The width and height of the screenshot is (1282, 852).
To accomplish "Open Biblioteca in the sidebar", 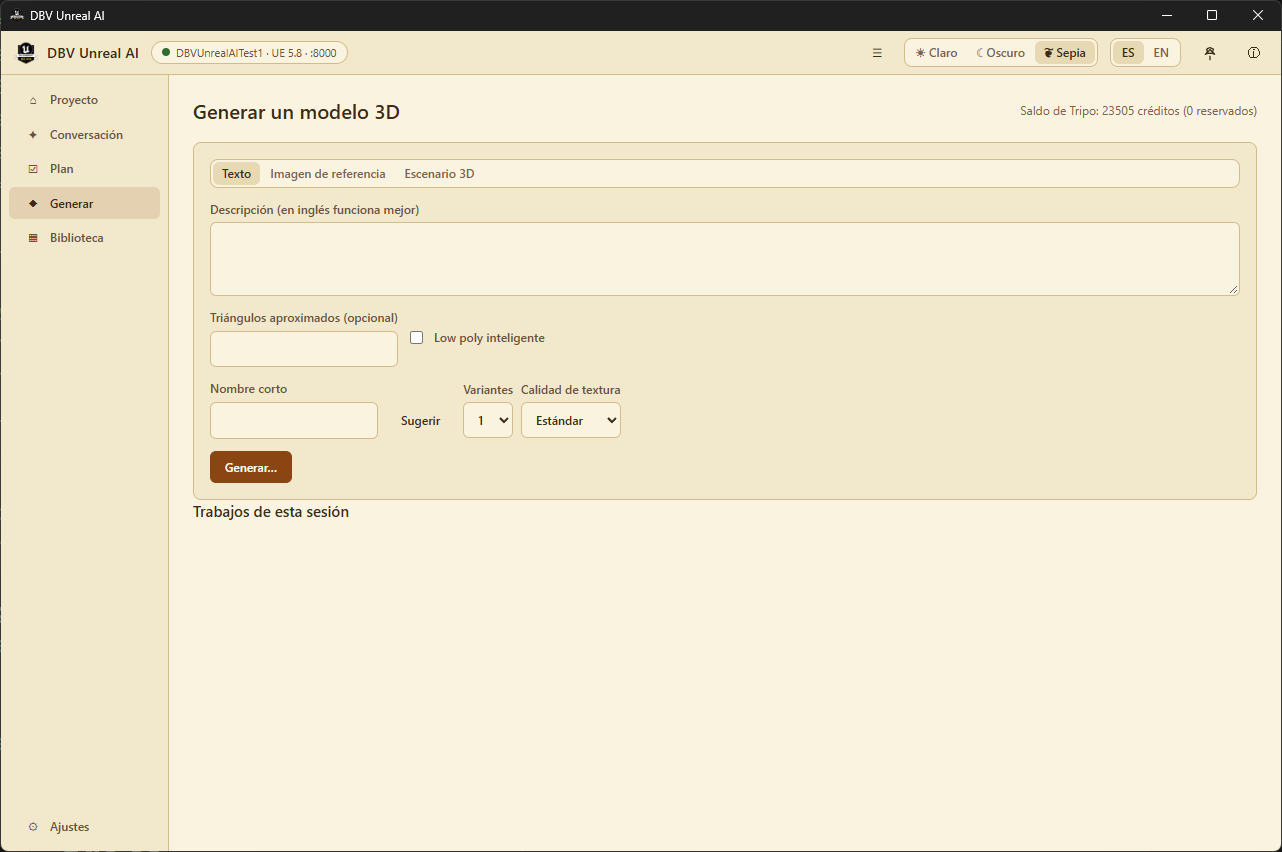I will (x=84, y=238).
